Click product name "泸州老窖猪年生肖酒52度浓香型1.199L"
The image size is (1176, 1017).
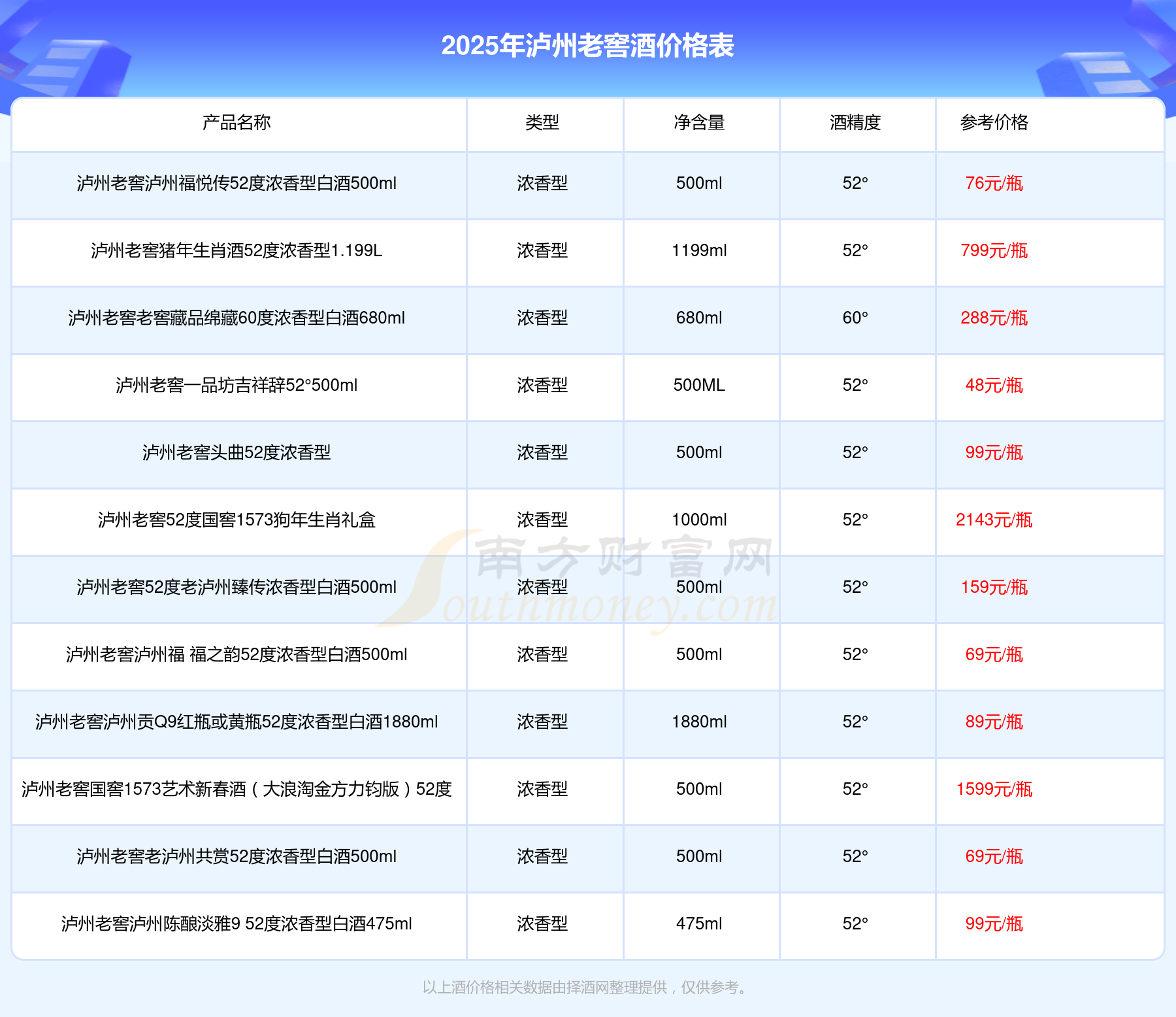[237, 250]
